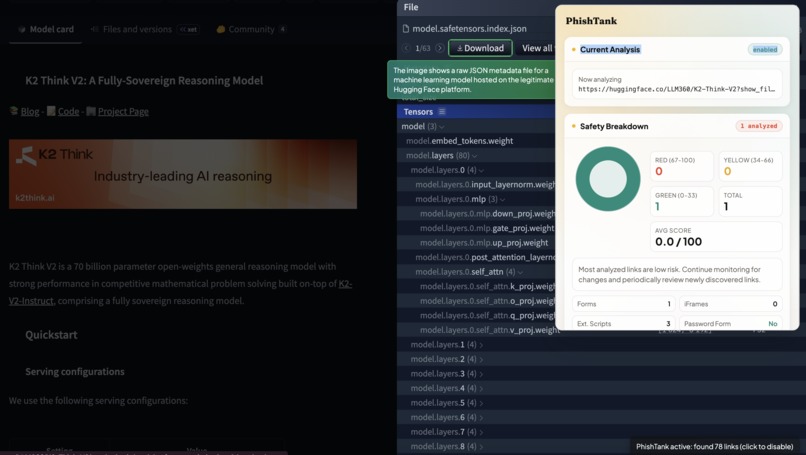The width and height of the screenshot is (806, 455).
Task: Expand the model.layers.1 (4) node
Action: (x=481, y=345)
